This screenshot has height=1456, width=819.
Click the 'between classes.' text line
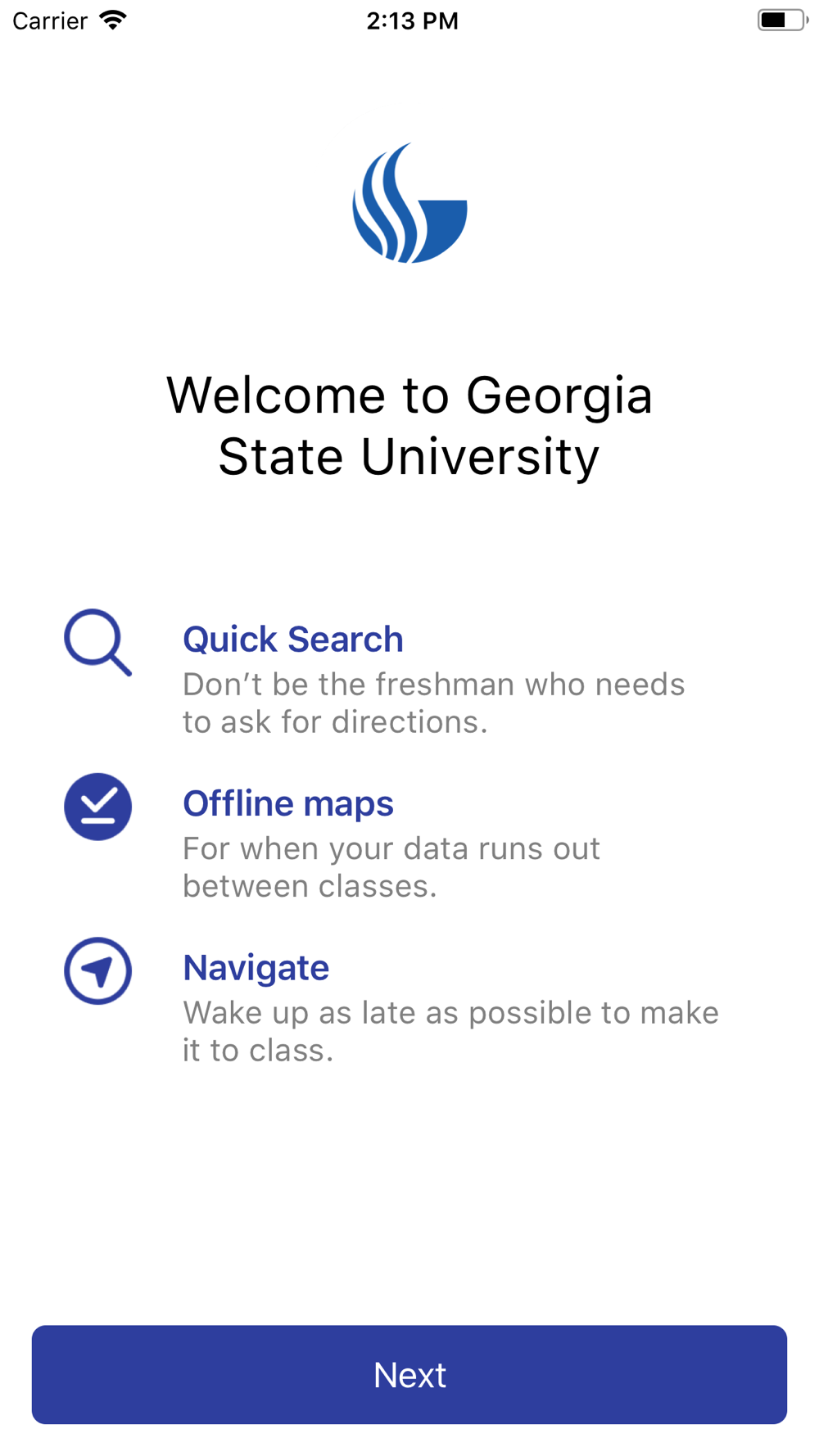[310, 885]
